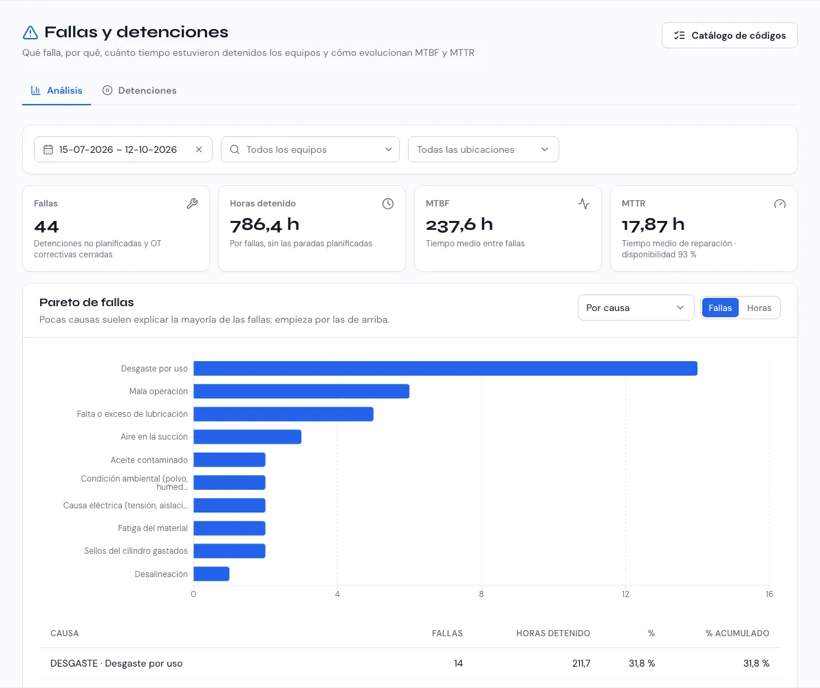Click the magnifier icon in the equipment filter
This screenshot has height=688, width=820.
point(235,150)
